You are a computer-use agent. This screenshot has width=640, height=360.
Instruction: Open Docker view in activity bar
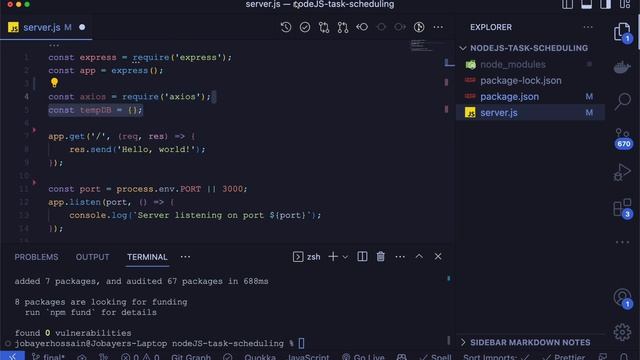(x=622, y=67)
